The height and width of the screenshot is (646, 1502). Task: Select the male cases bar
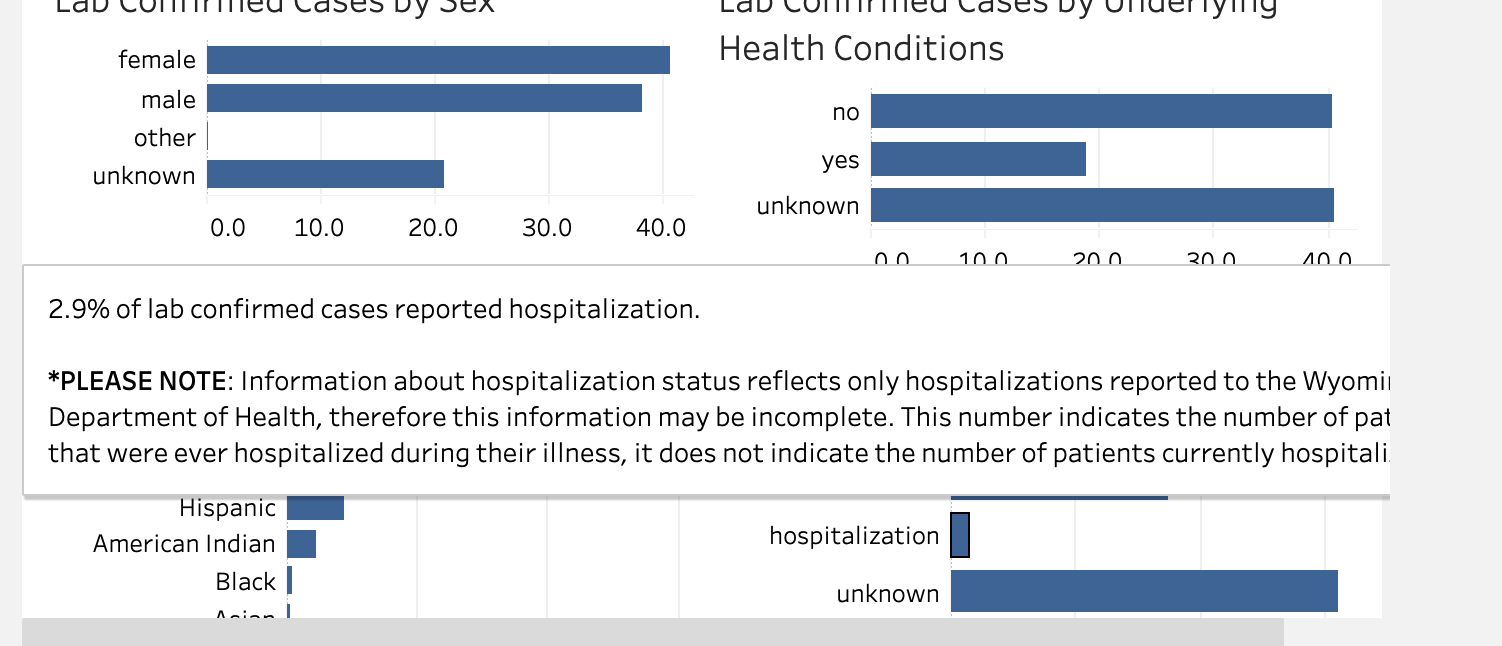pos(424,98)
